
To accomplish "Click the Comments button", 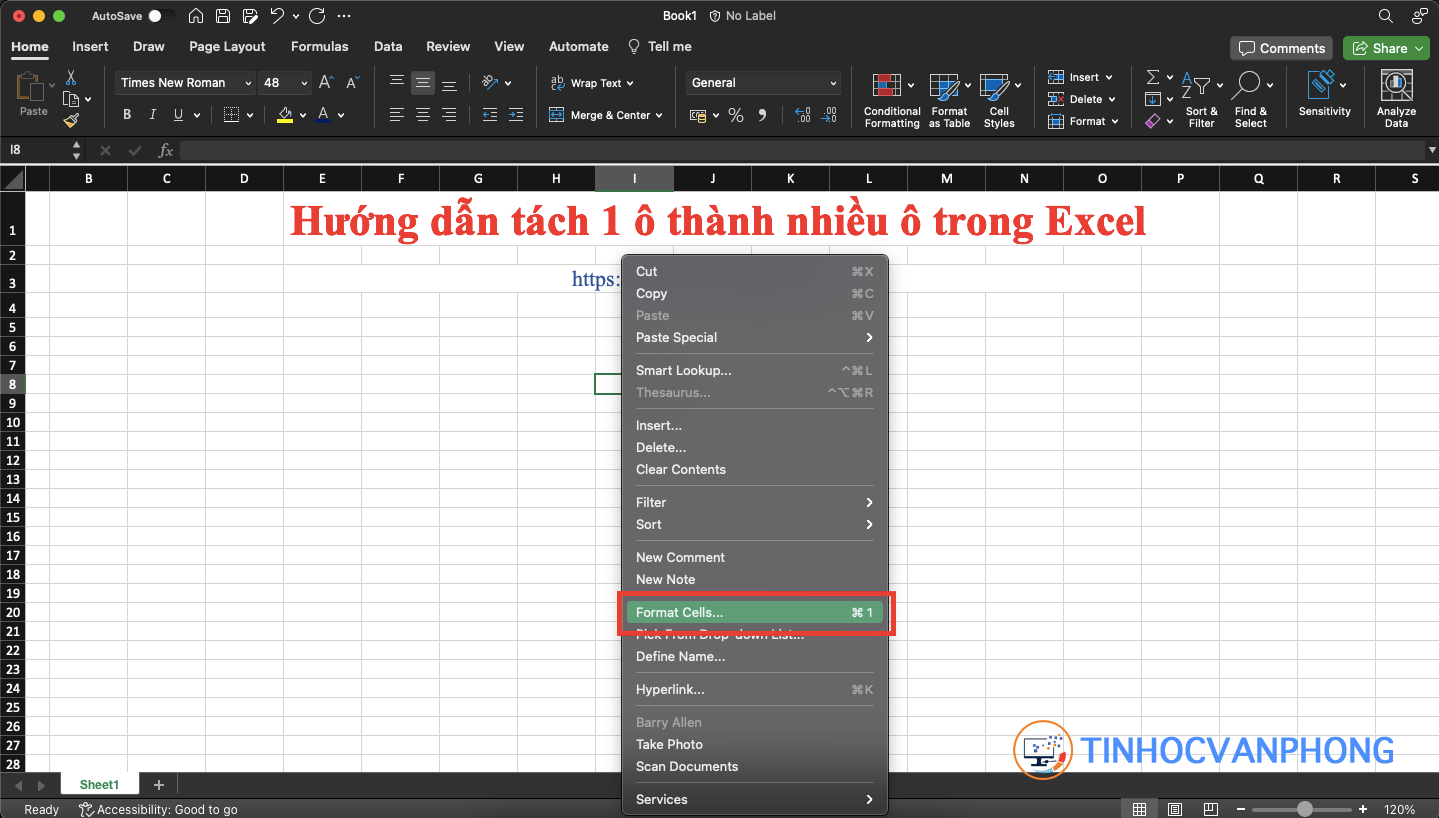I will [1282, 48].
